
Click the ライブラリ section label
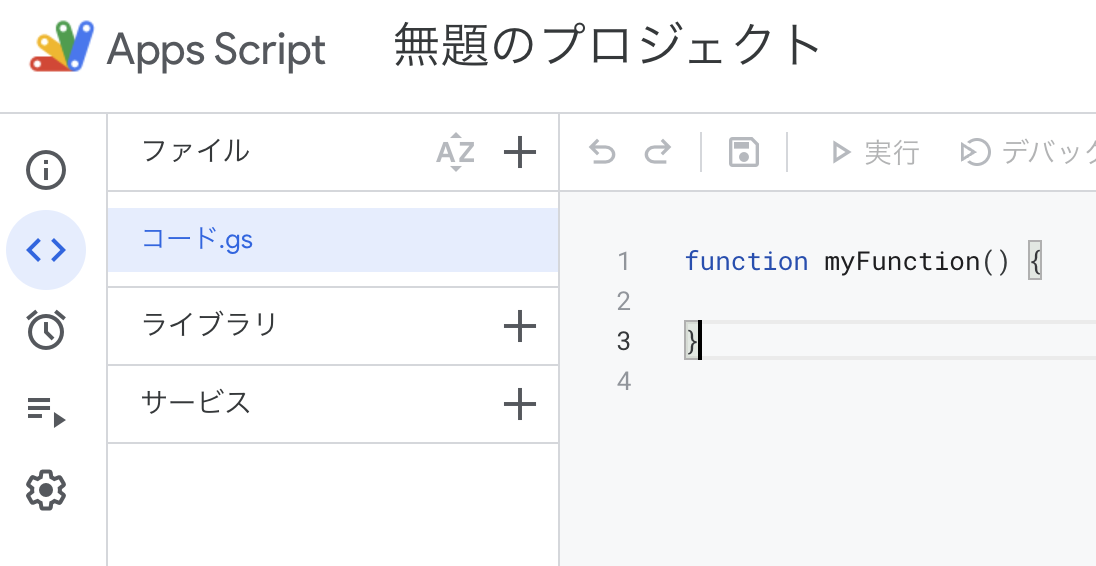[210, 325]
